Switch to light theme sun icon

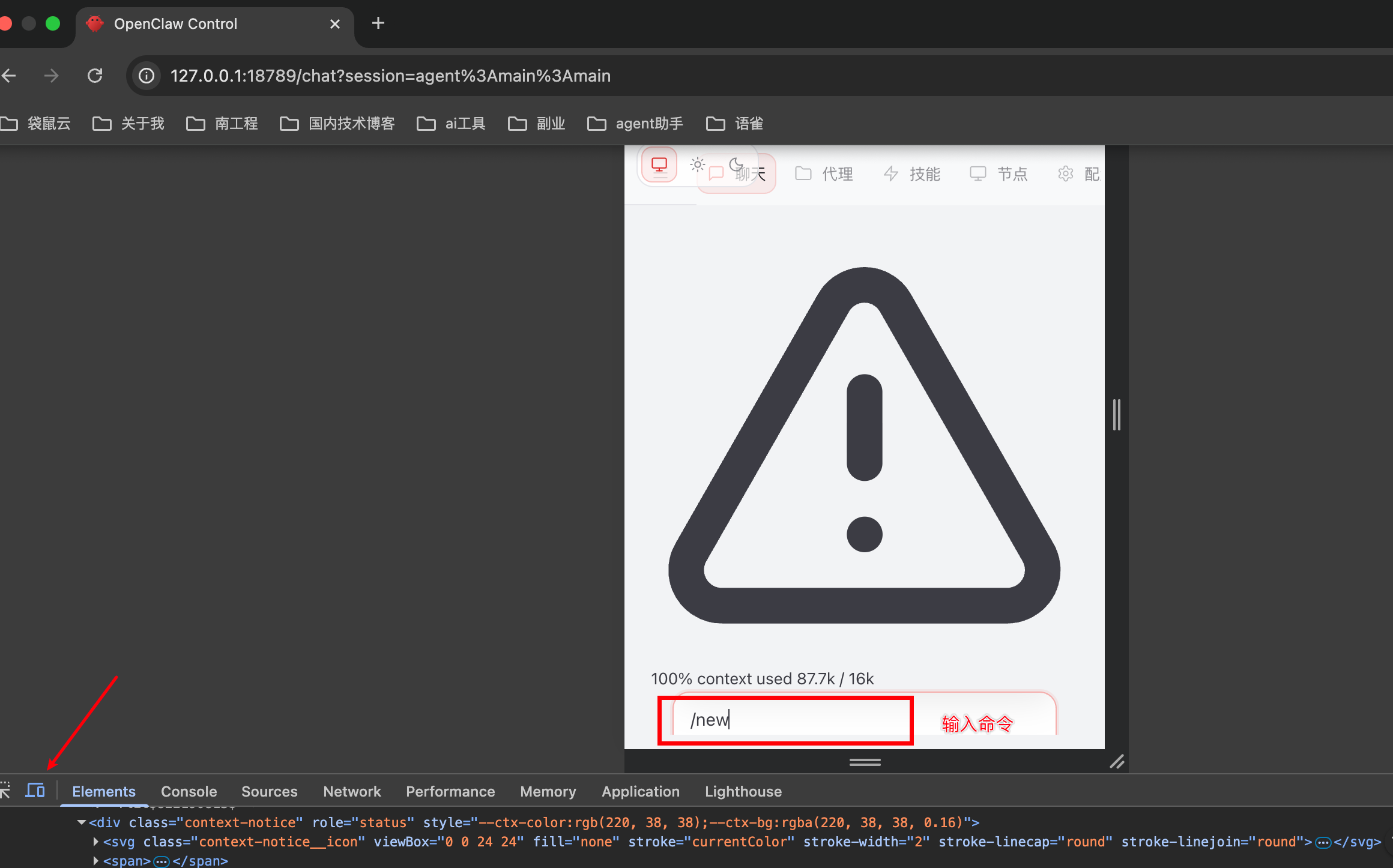coord(697,164)
